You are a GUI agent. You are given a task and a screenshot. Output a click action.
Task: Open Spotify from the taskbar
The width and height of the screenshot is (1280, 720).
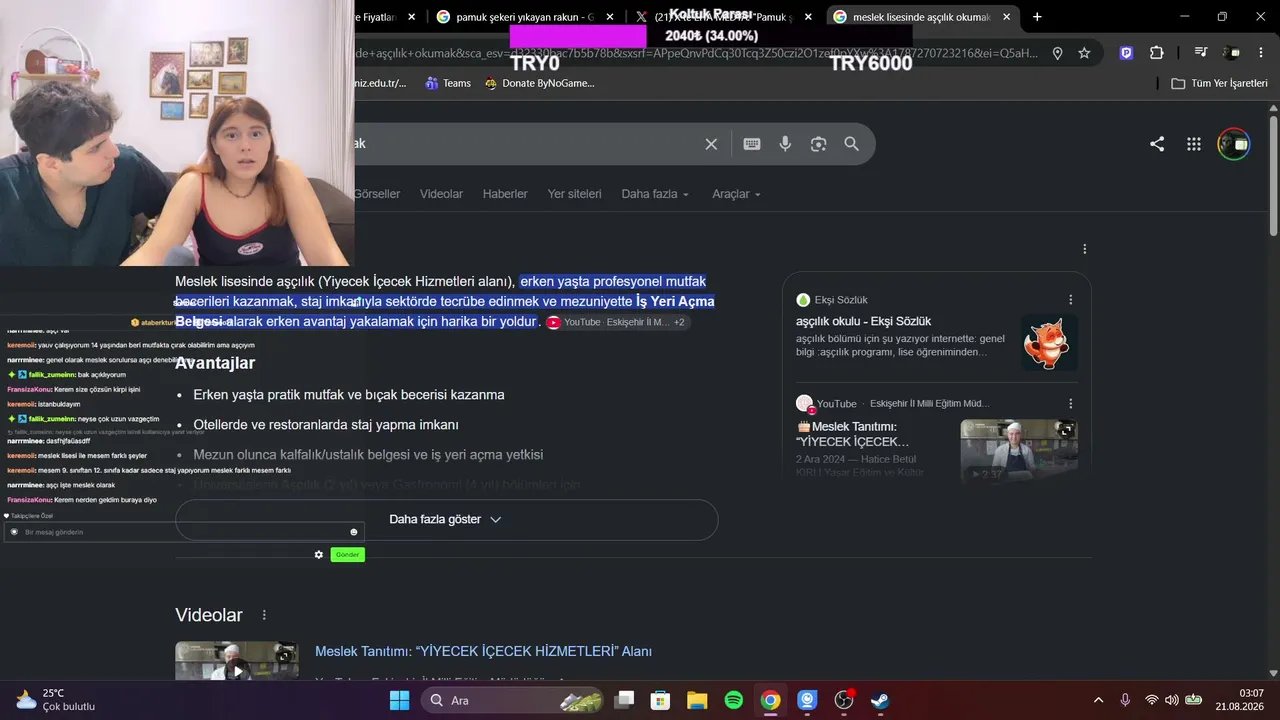pos(733,700)
